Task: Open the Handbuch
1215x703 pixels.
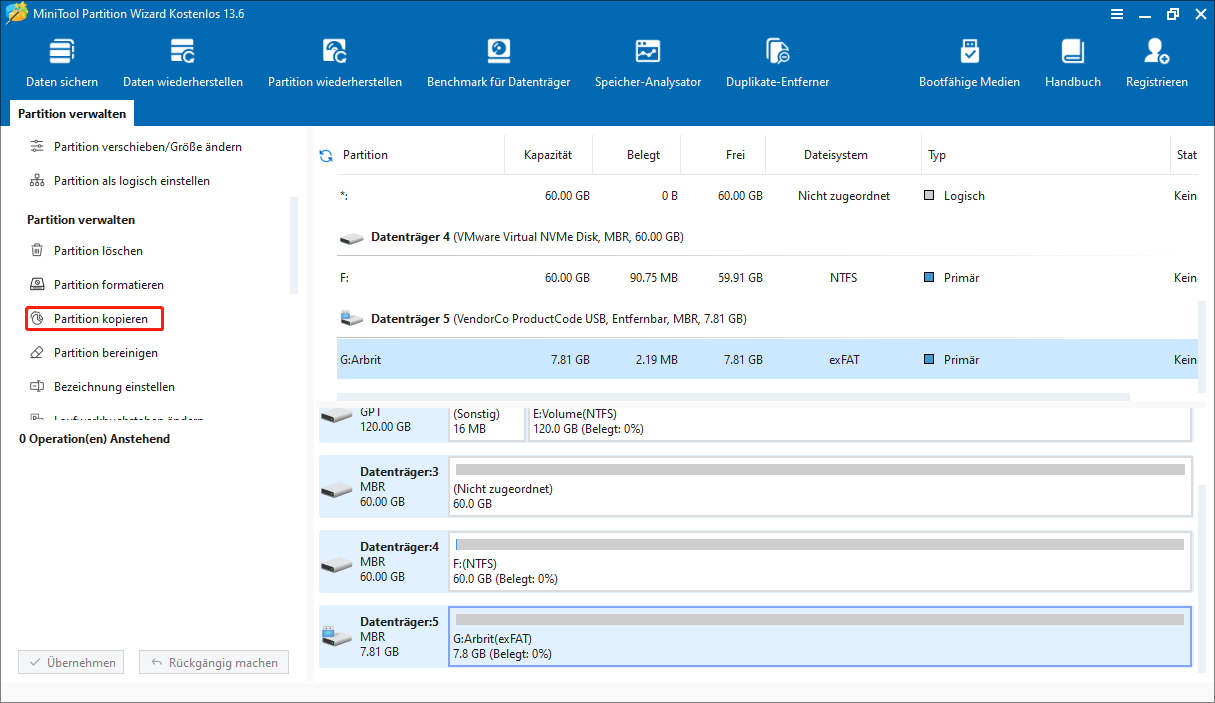Action: pos(1073,64)
